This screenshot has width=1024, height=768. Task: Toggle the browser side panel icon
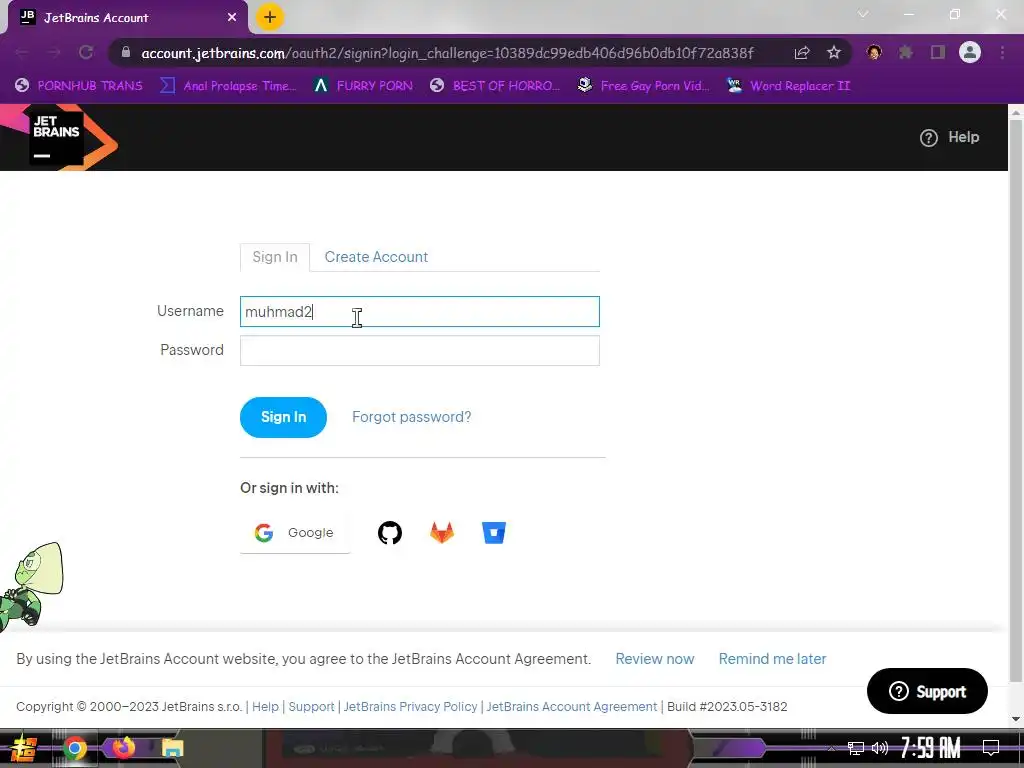[x=938, y=53]
